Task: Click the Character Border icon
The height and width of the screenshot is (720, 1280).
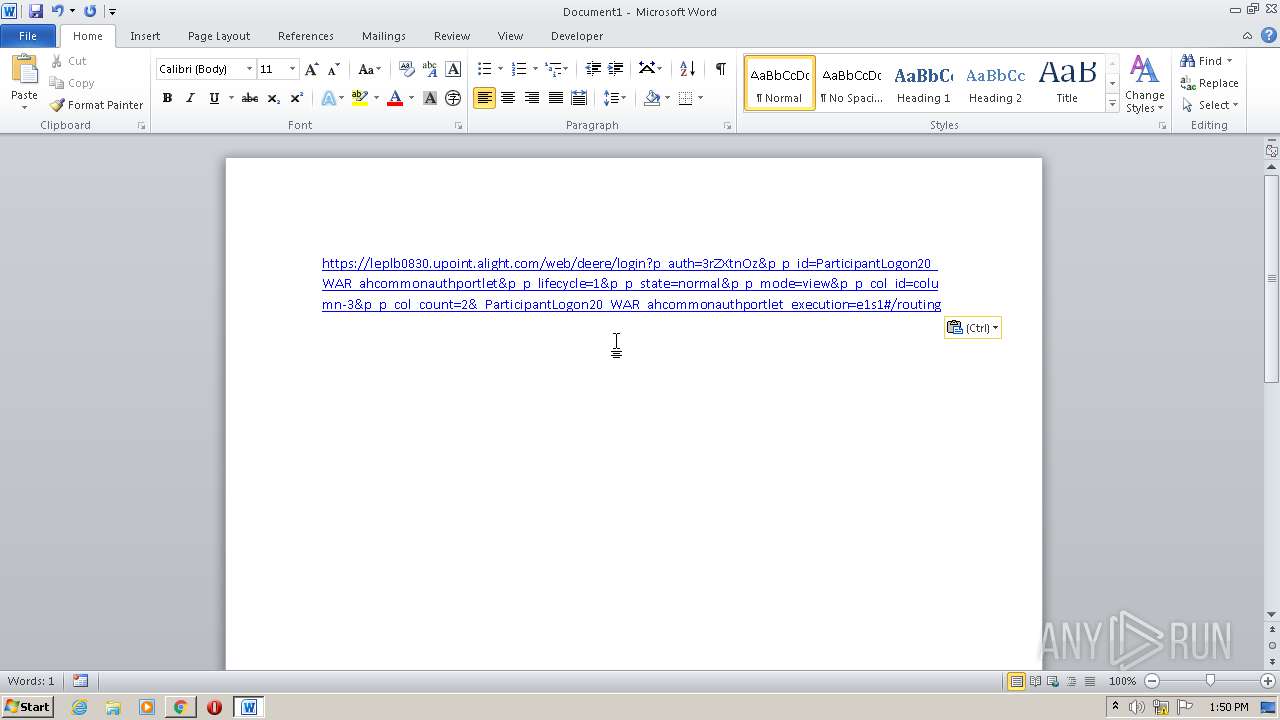Action: tap(453, 69)
